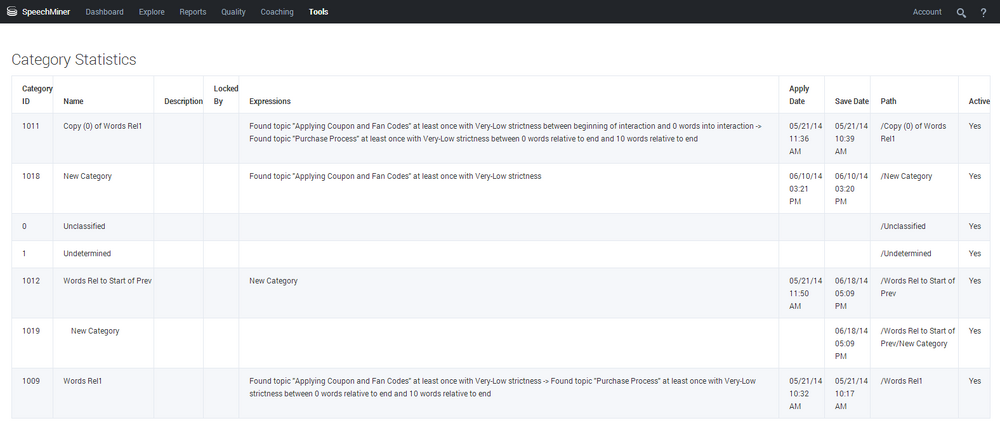
Task: Go to the Coaching menu
Action: click(x=277, y=12)
